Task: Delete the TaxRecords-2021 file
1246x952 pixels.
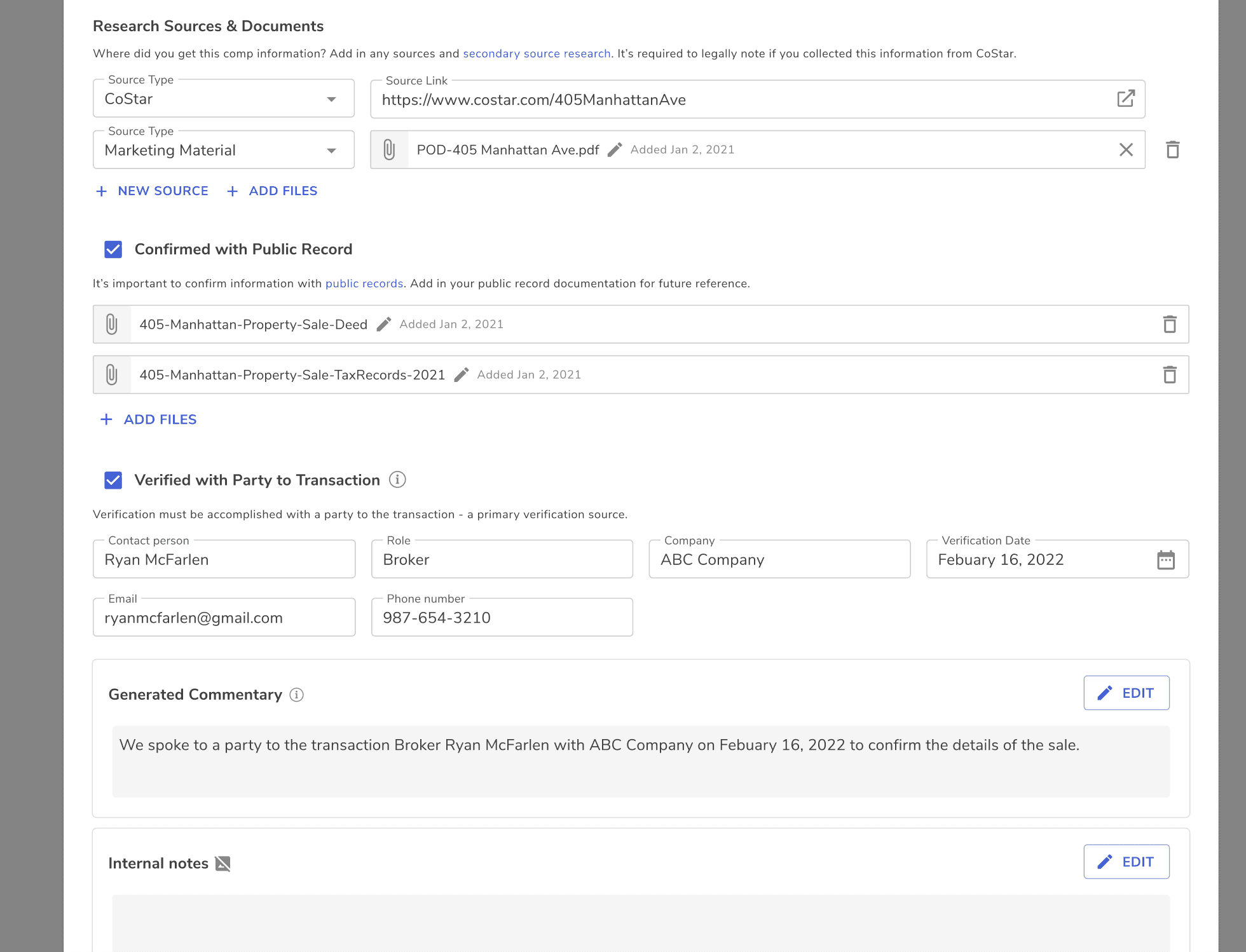Action: pyautogui.click(x=1169, y=374)
